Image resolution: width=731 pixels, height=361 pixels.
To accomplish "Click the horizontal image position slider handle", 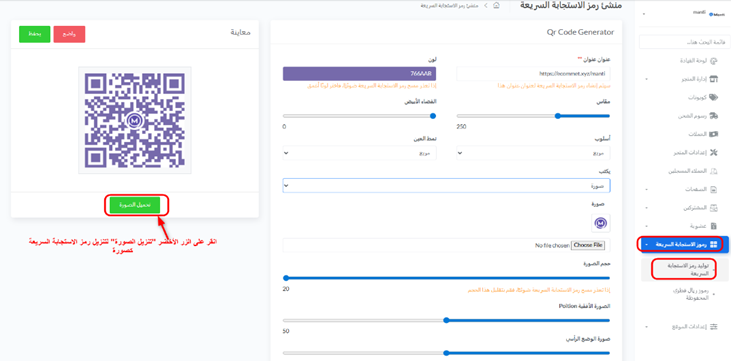I will click(x=446, y=320).
